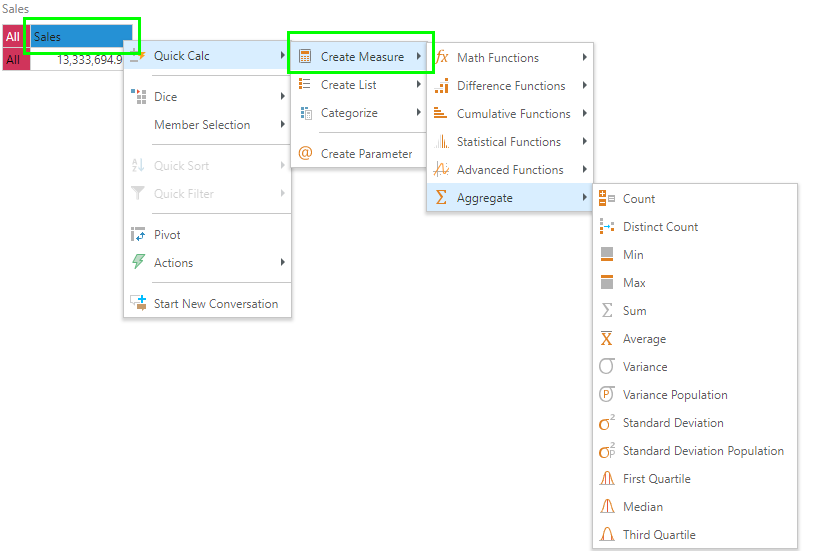Screen dimensions: 817x551
Task: Open the Actions submenu arrow
Action: tap(283, 263)
